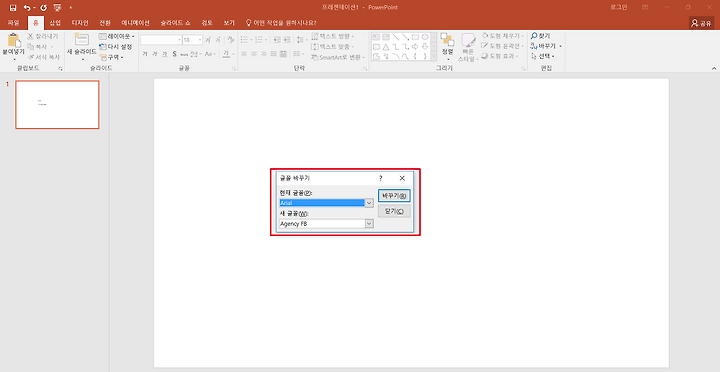Click Start From Beginning slideshow icon
The width and height of the screenshot is (720, 372).
tap(57, 8)
